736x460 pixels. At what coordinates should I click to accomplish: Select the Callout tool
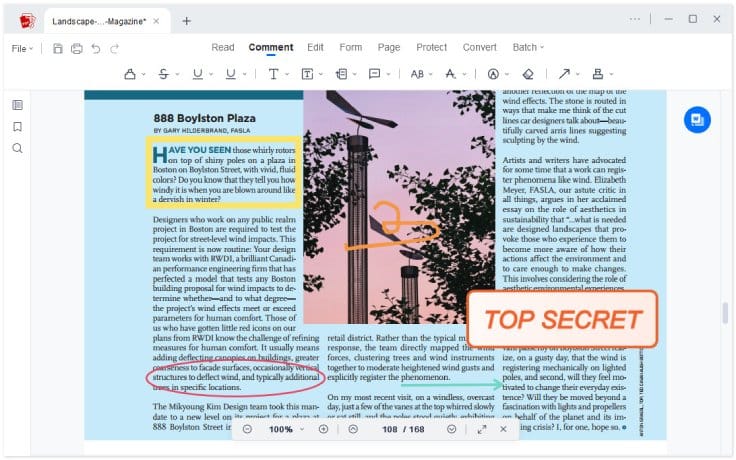point(341,74)
